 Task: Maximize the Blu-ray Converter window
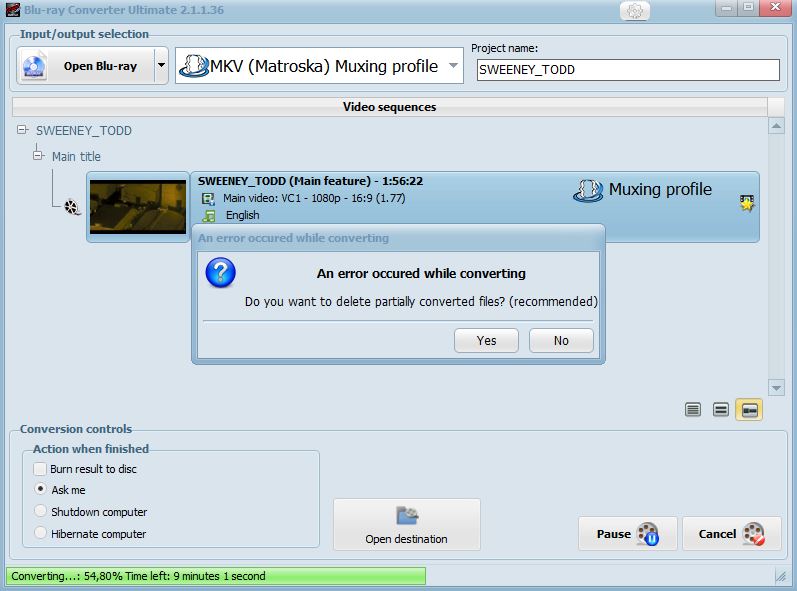(749, 8)
